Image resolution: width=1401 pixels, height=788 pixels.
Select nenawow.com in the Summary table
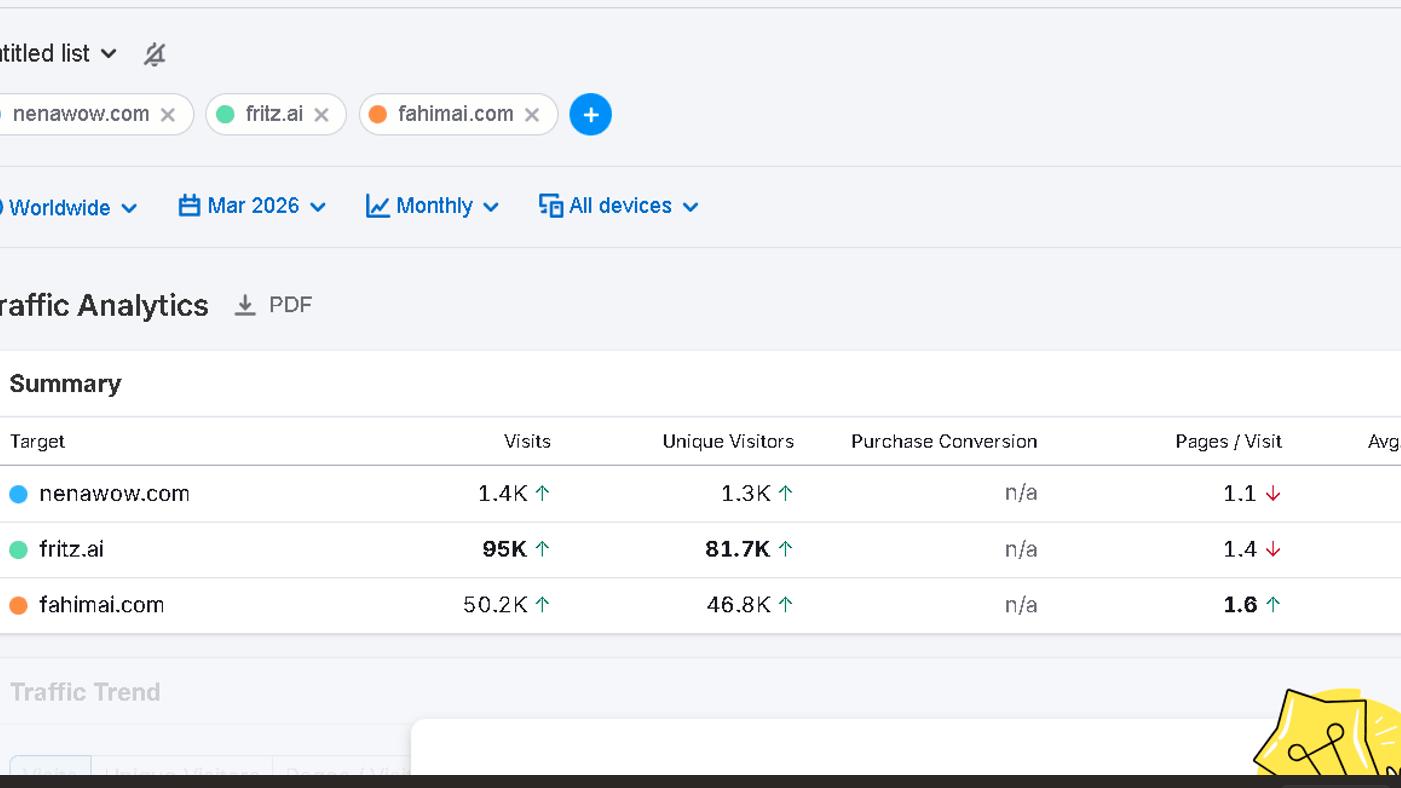tap(115, 493)
